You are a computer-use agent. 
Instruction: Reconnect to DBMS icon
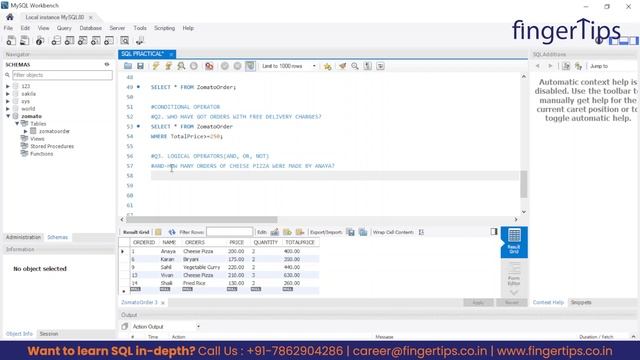click(140, 40)
